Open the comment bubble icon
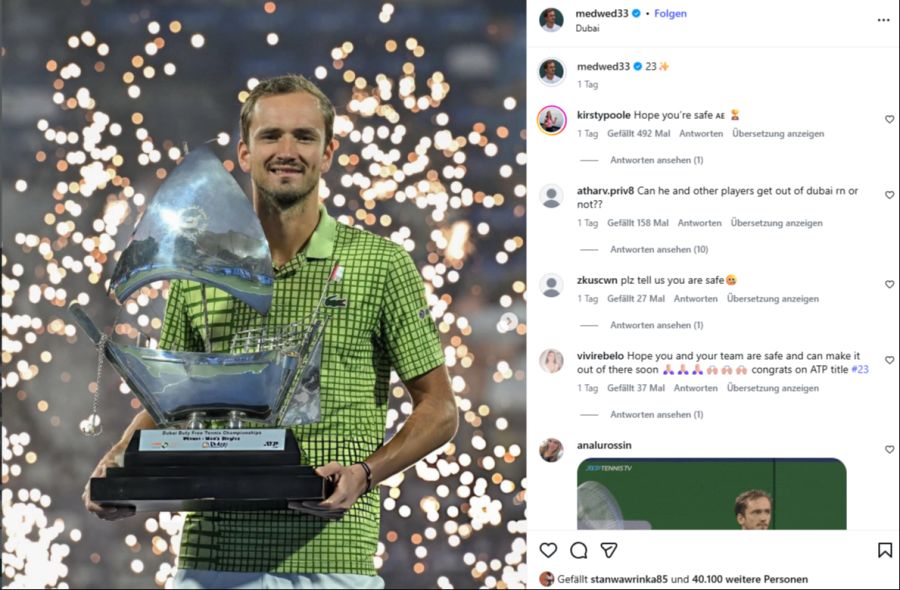900x590 pixels. click(579, 550)
